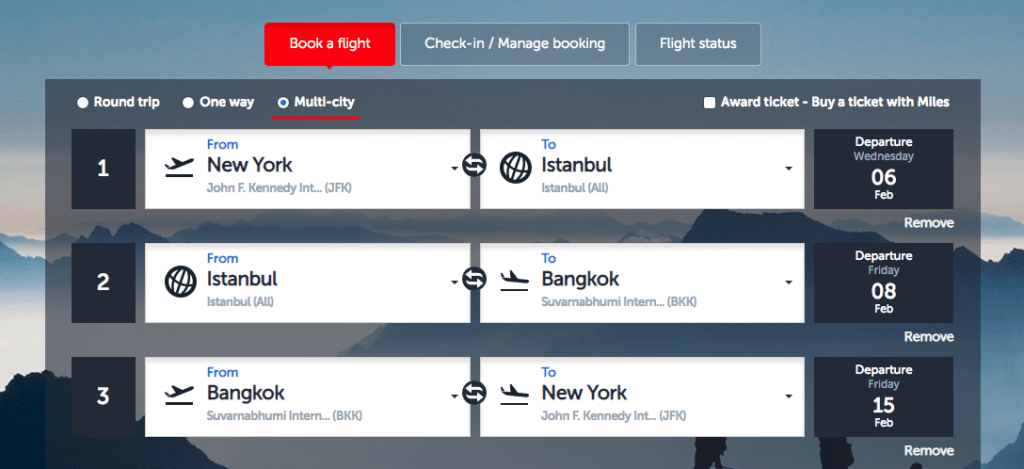1024x469 pixels.
Task: Open the departure date 15 Feb picker
Action: point(884,396)
